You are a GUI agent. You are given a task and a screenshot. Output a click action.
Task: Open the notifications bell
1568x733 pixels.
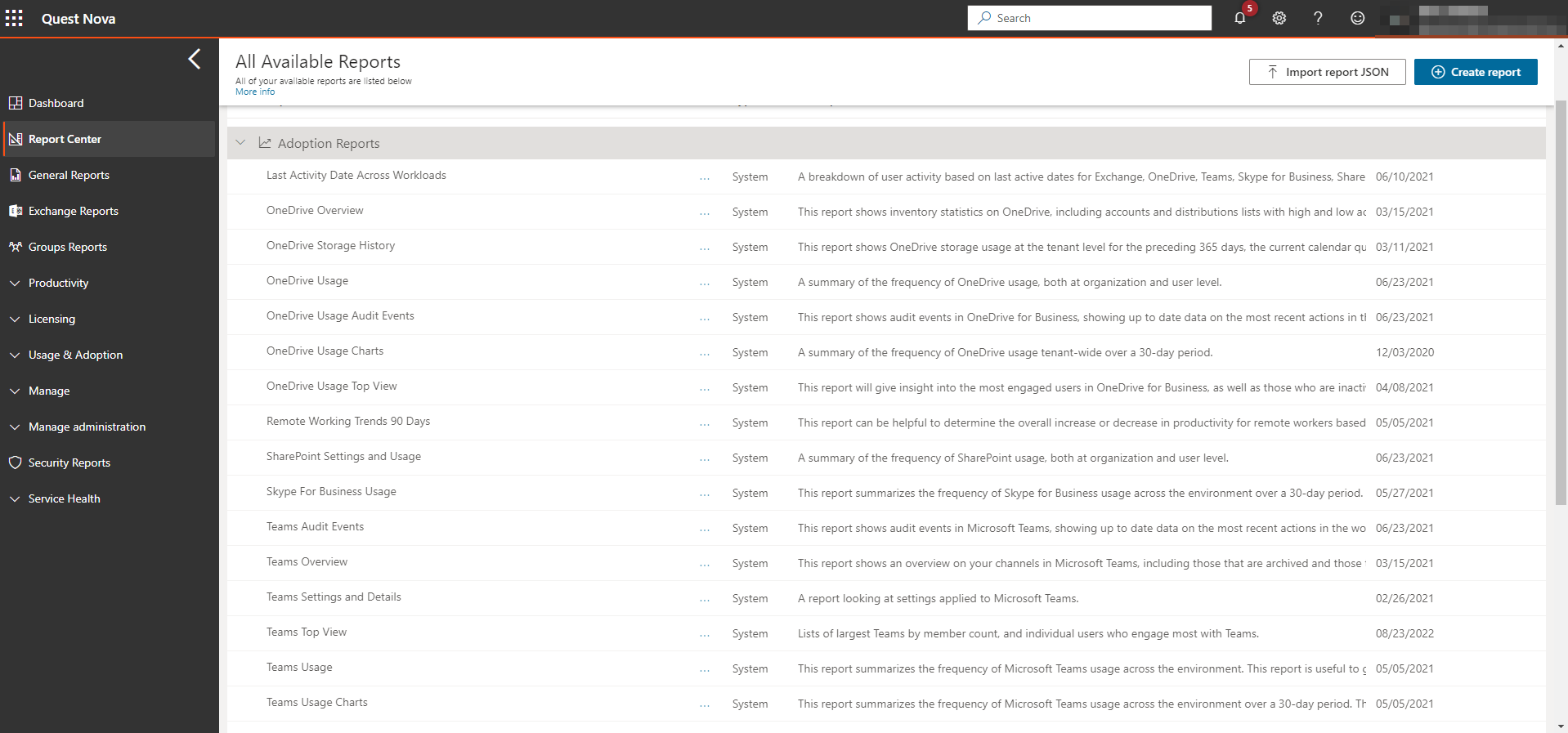tap(1239, 18)
